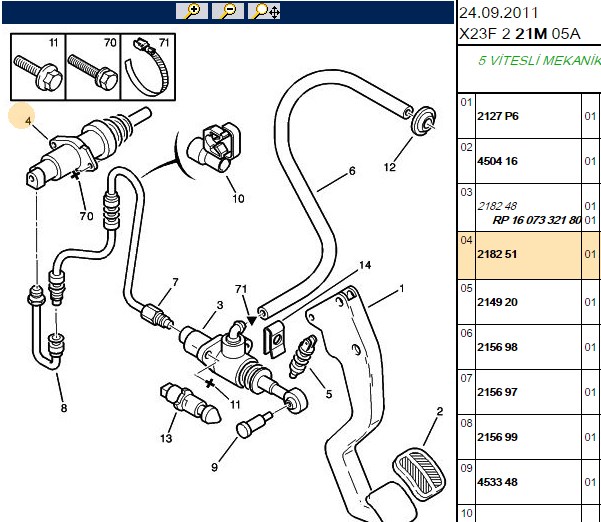Click callout 70 under the slave cylinder
The image size is (601, 522).
[x=86, y=216]
